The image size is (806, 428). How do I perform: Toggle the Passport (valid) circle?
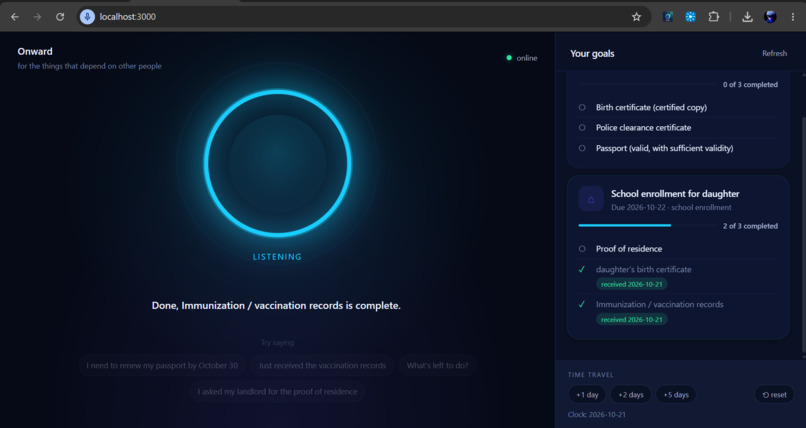(x=582, y=148)
